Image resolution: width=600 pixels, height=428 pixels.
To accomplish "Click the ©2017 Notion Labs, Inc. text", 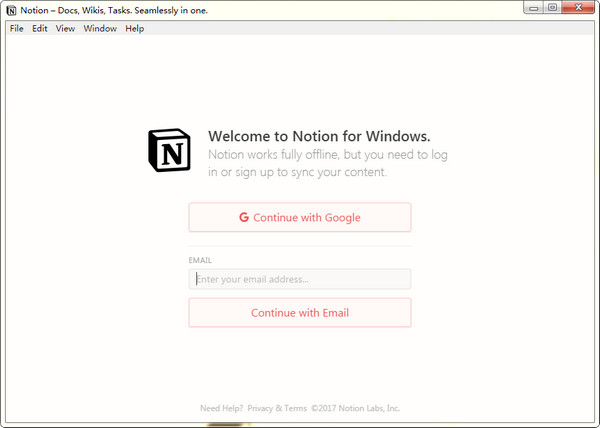I will [x=355, y=408].
